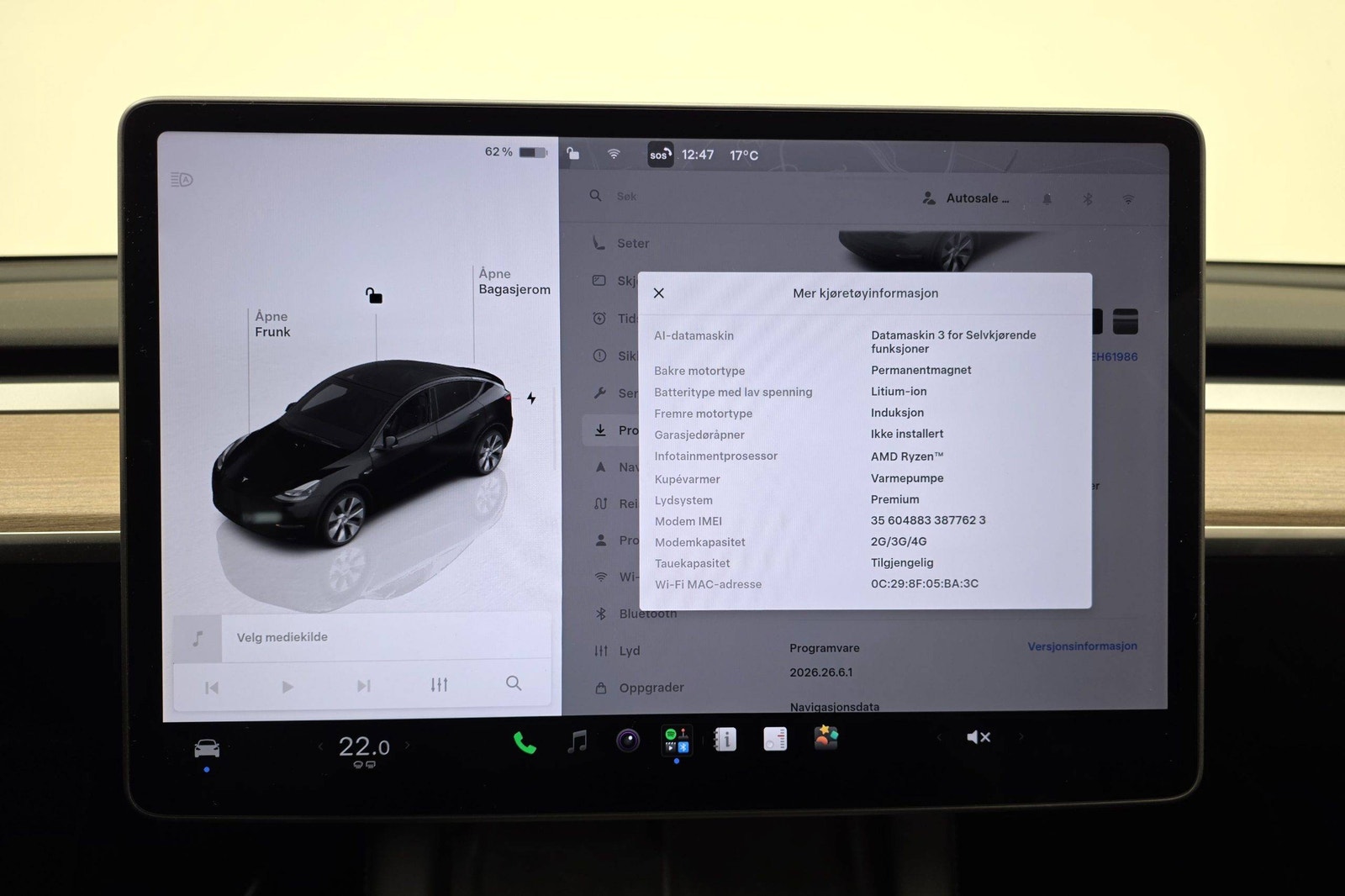Viewport: 1345px width, 896px height.
Task: Tap the Wi-Fi MAC-adresse value
Action: (925, 583)
